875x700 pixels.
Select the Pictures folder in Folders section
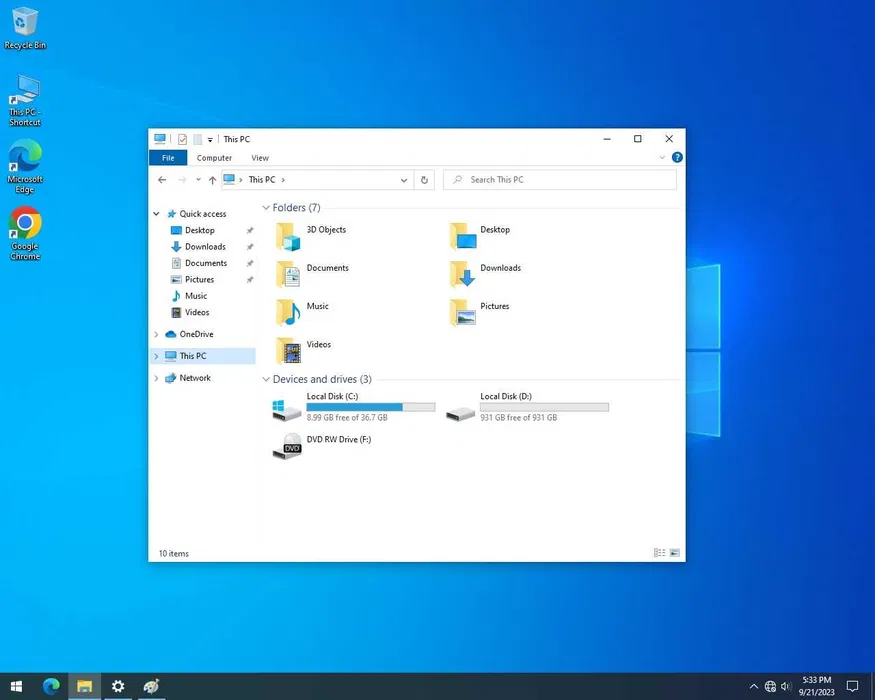coord(479,313)
